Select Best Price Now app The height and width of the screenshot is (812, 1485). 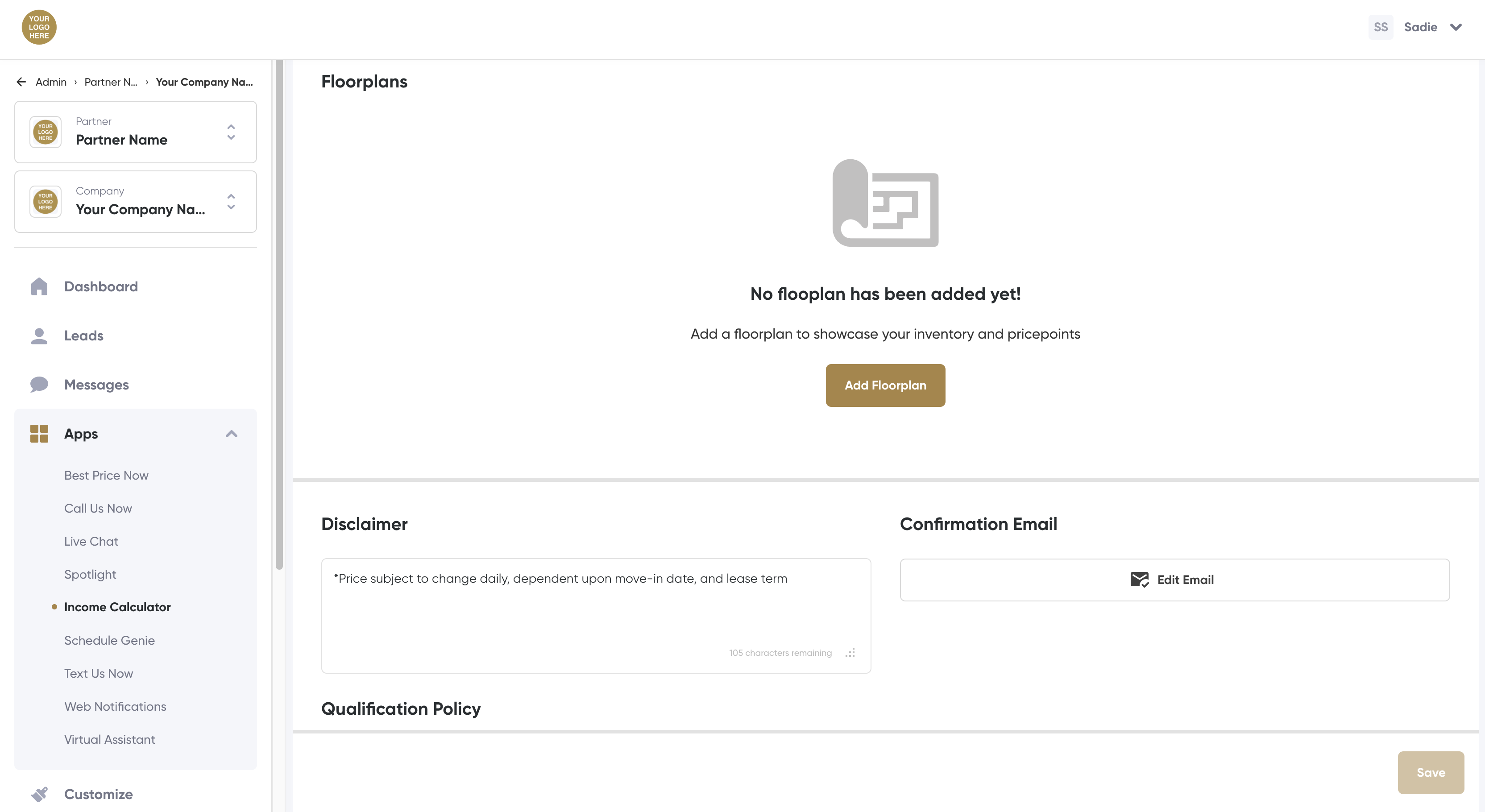point(106,476)
